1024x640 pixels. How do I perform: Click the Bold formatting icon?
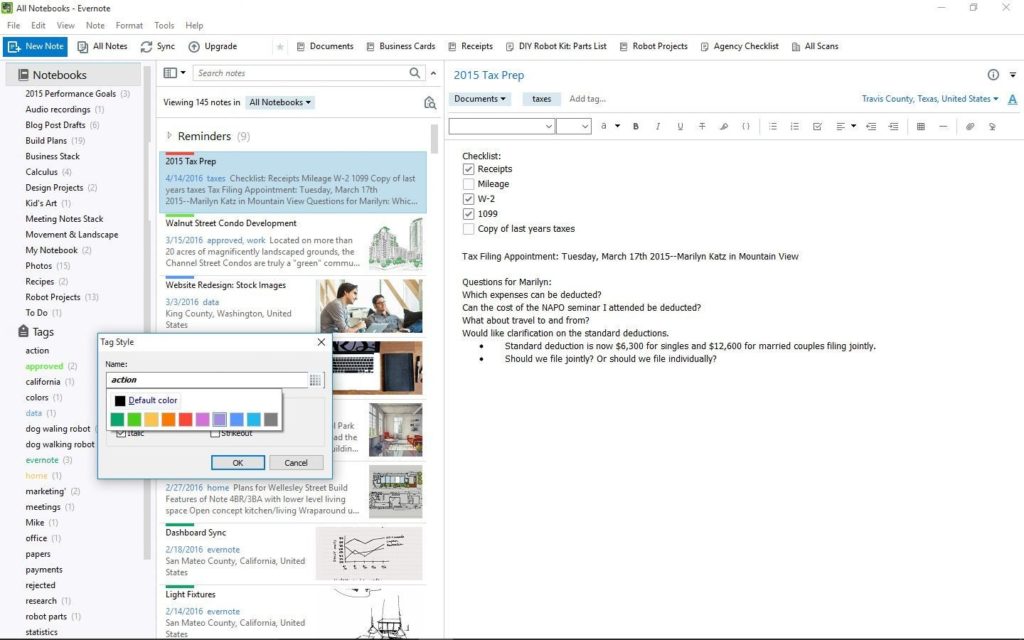click(637, 126)
